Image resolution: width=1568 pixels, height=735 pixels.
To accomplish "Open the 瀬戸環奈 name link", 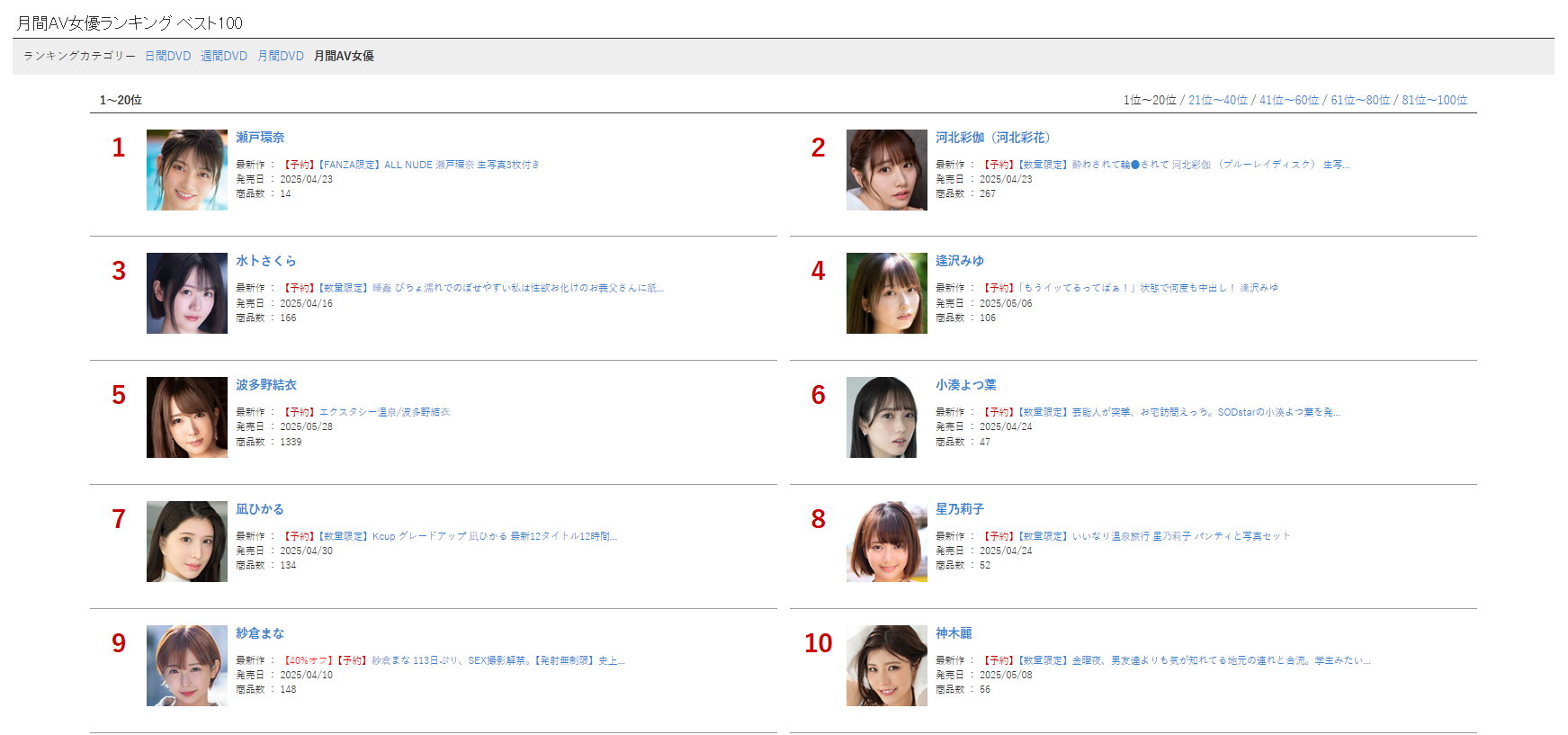I will [260, 138].
